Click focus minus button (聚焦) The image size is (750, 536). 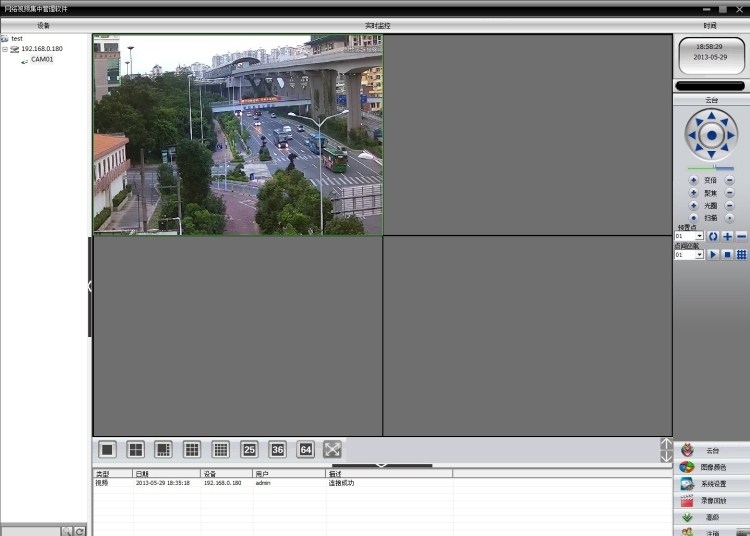click(x=729, y=192)
